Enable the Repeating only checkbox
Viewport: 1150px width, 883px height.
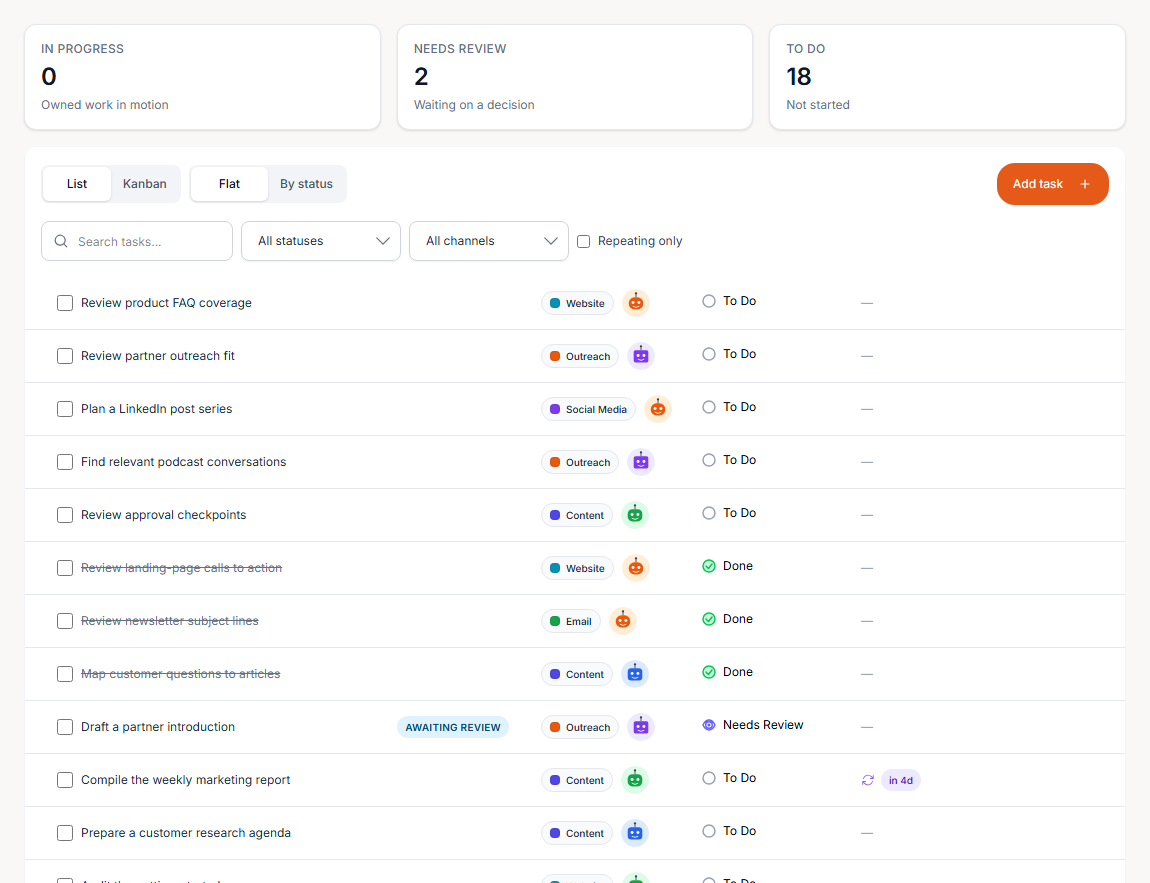584,241
